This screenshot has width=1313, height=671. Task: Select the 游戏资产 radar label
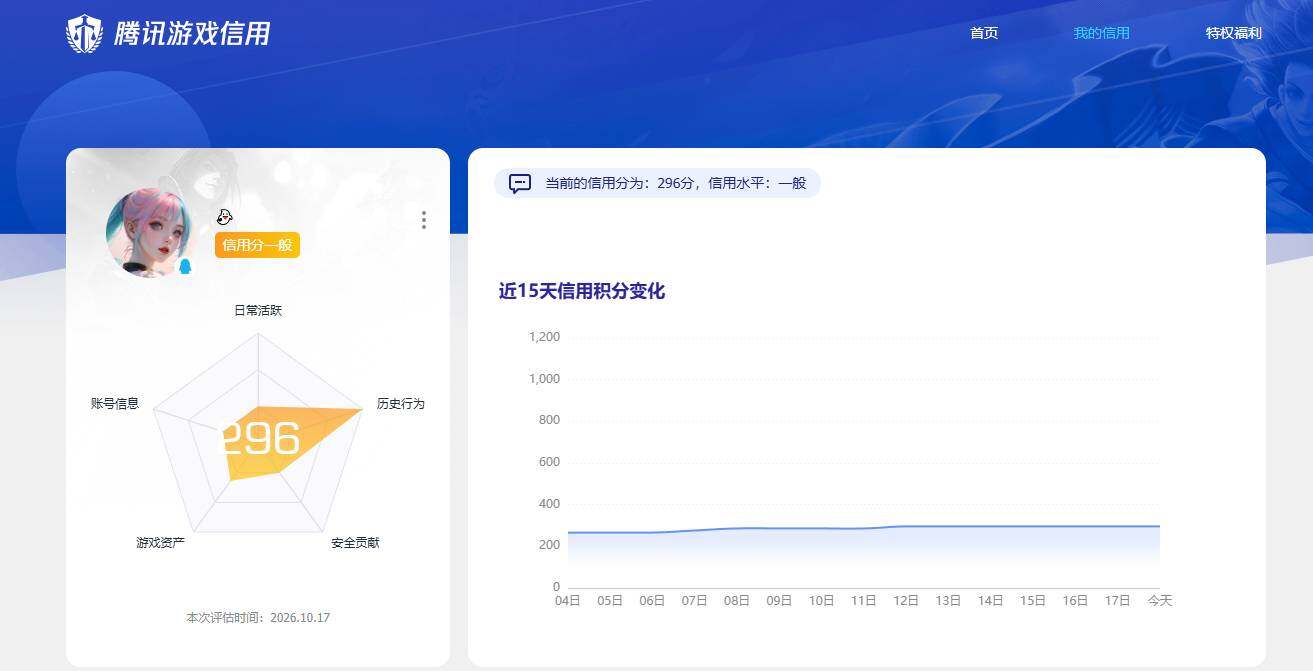161,543
